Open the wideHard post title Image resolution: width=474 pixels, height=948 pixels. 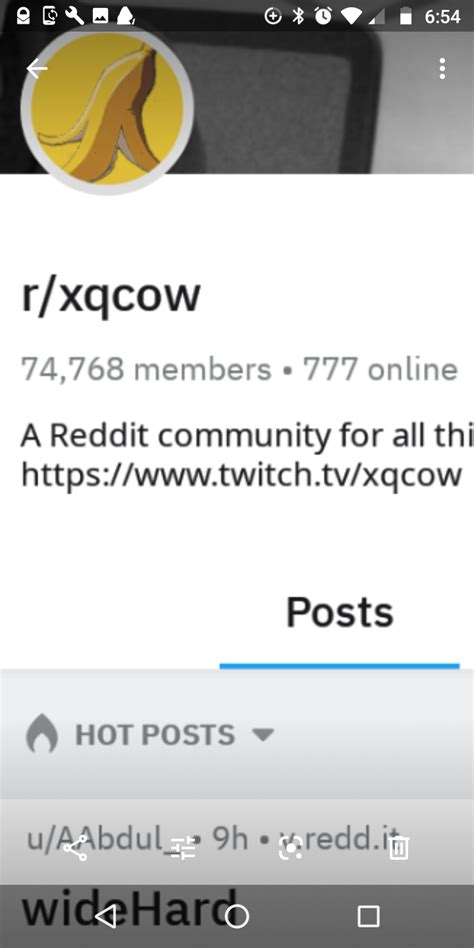coord(128,909)
